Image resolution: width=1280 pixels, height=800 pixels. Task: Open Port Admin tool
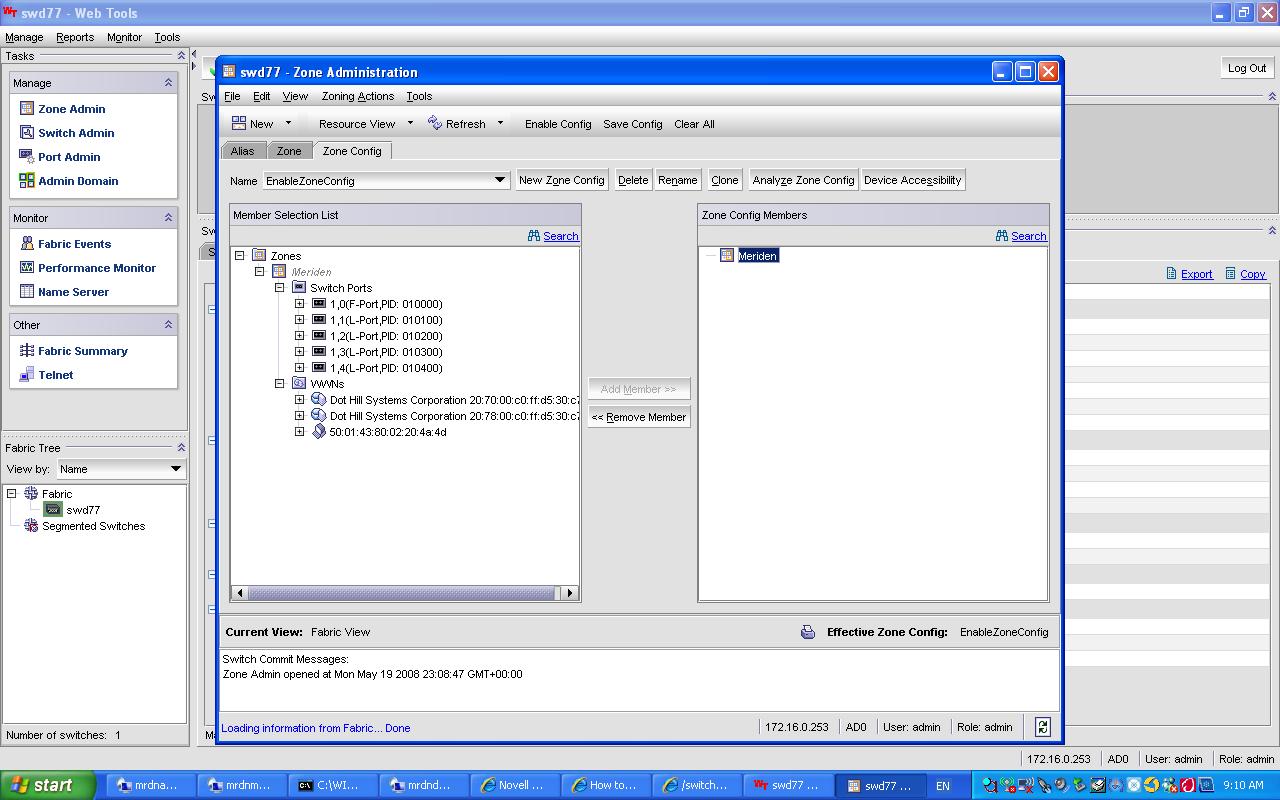[x=68, y=157]
